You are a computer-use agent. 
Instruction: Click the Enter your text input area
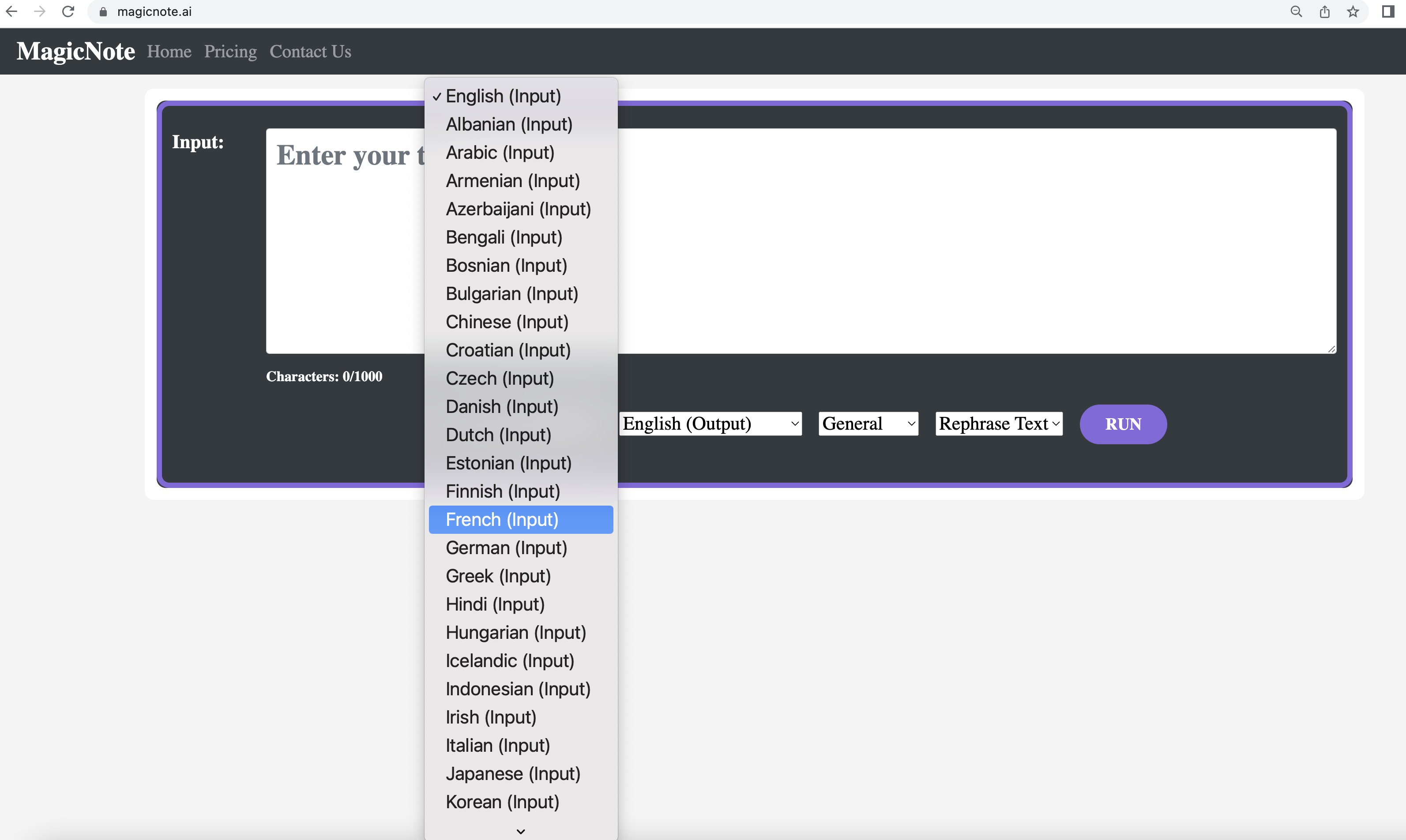pyautogui.click(x=801, y=241)
